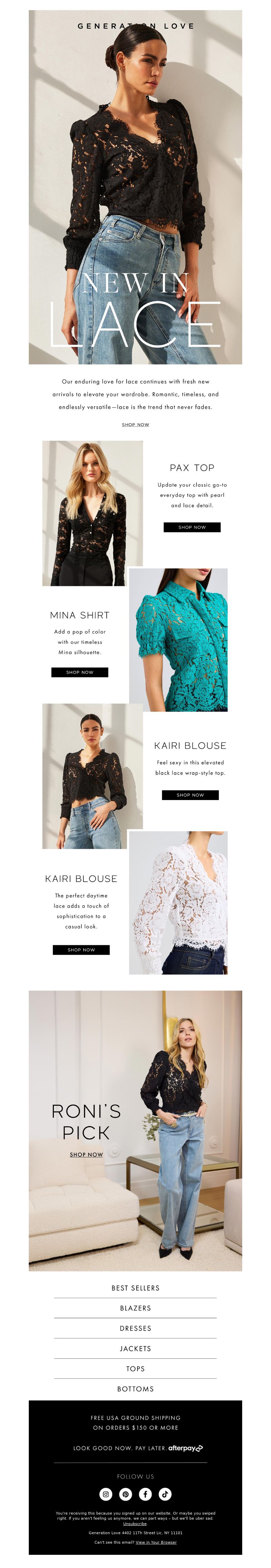Click Shop Now under the lace intro text
Viewport: 271px width, 1568px height.
[x=135, y=424]
